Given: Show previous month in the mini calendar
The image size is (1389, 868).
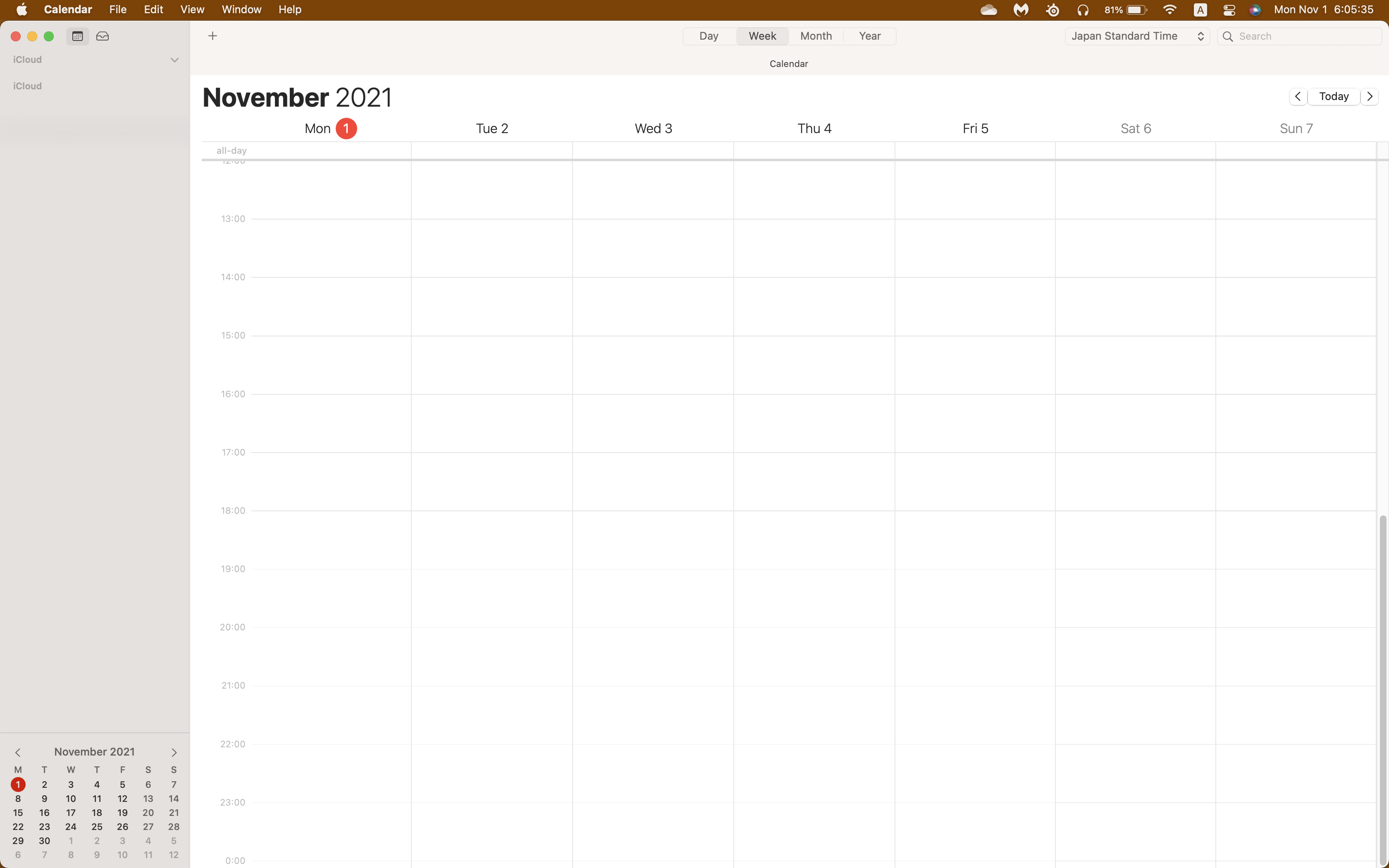Looking at the screenshot, I should pos(18,752).
